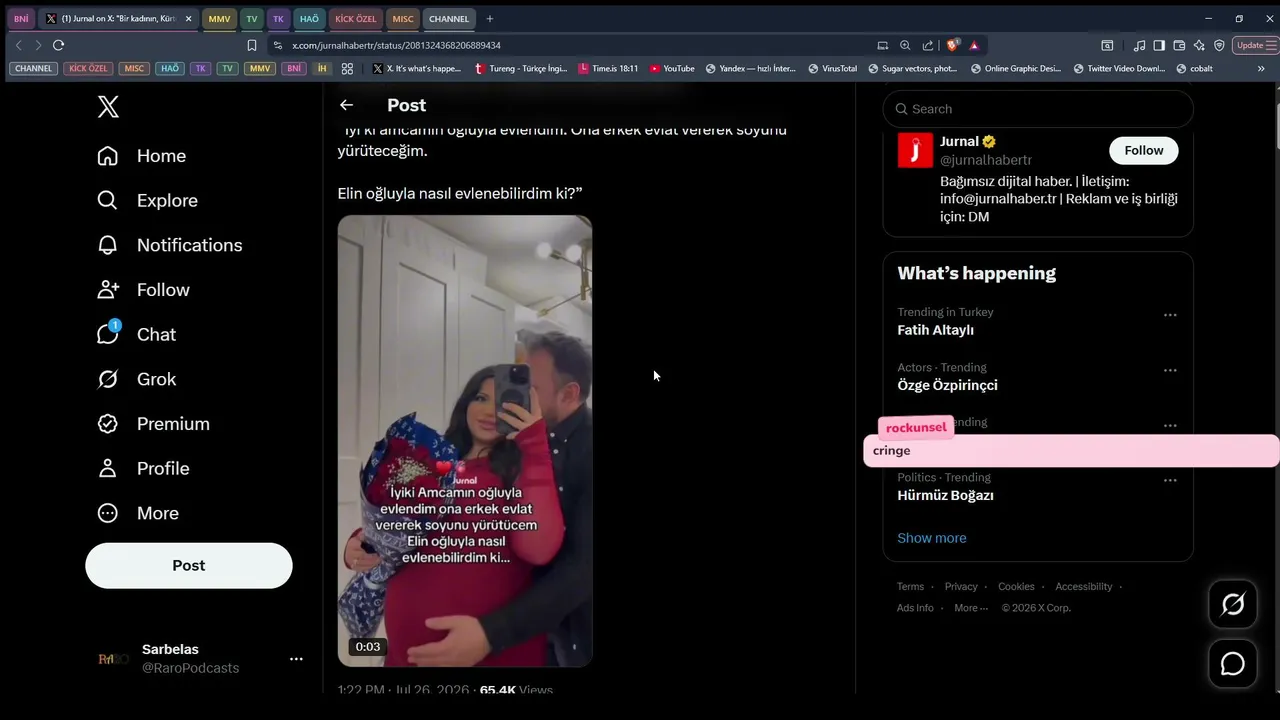Image resolution: width=1280 pixels, height=720 pixels.
Task: Expand the More menu in sidebar
Action: pyautogui.click(x=138, y=513)
